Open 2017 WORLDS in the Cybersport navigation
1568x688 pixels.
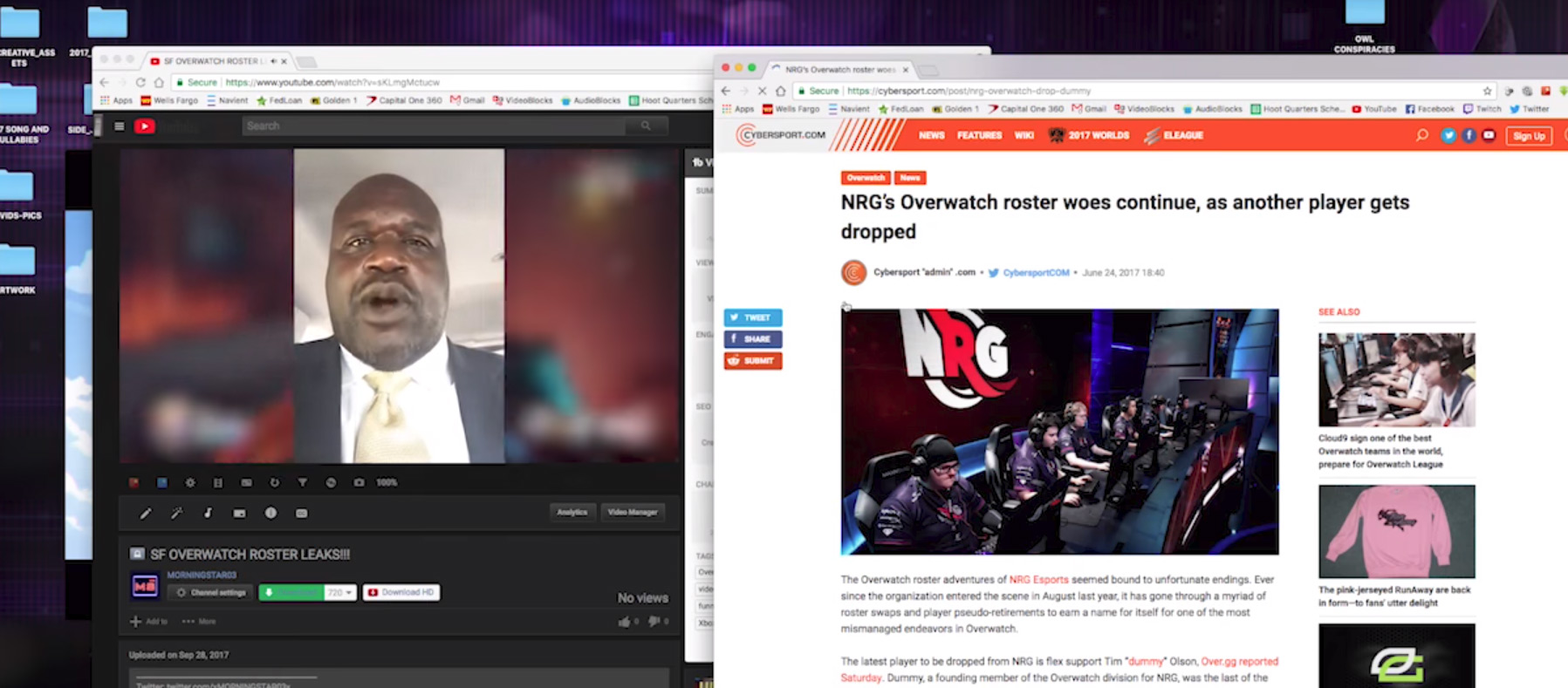click(x=1089, y=135)
